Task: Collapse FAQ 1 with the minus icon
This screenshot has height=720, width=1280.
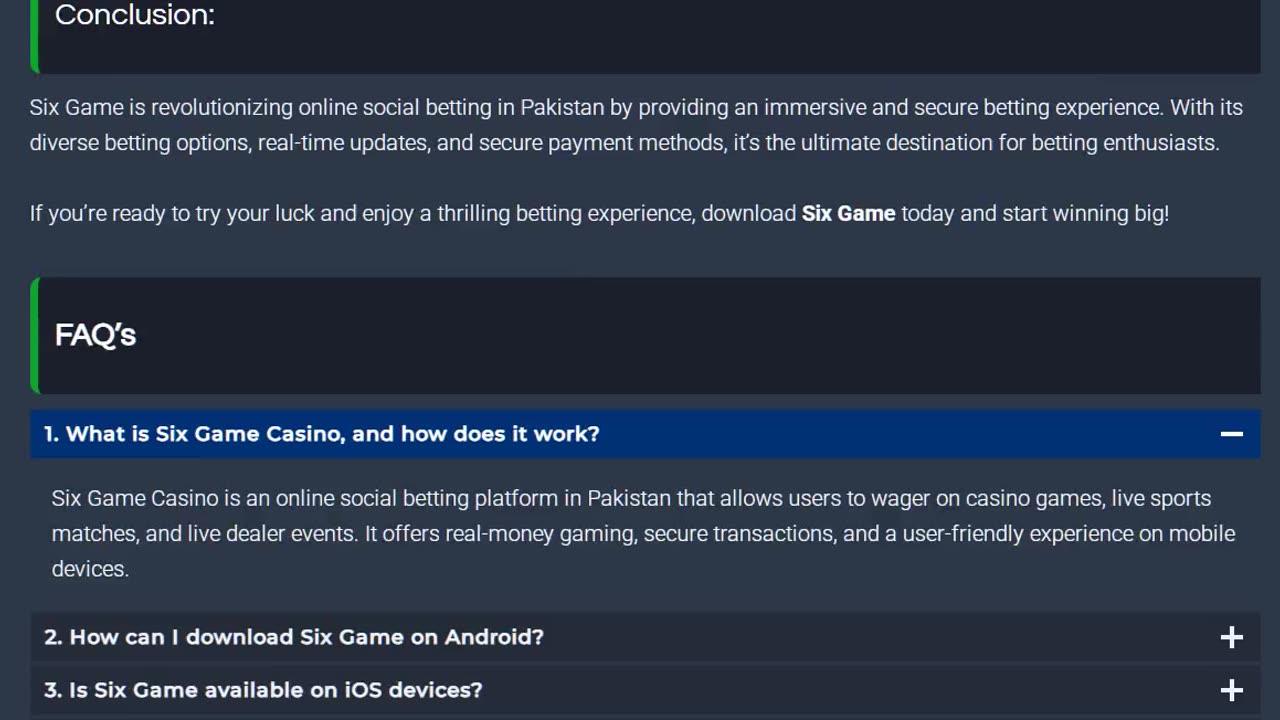Action: [1231, 434]
